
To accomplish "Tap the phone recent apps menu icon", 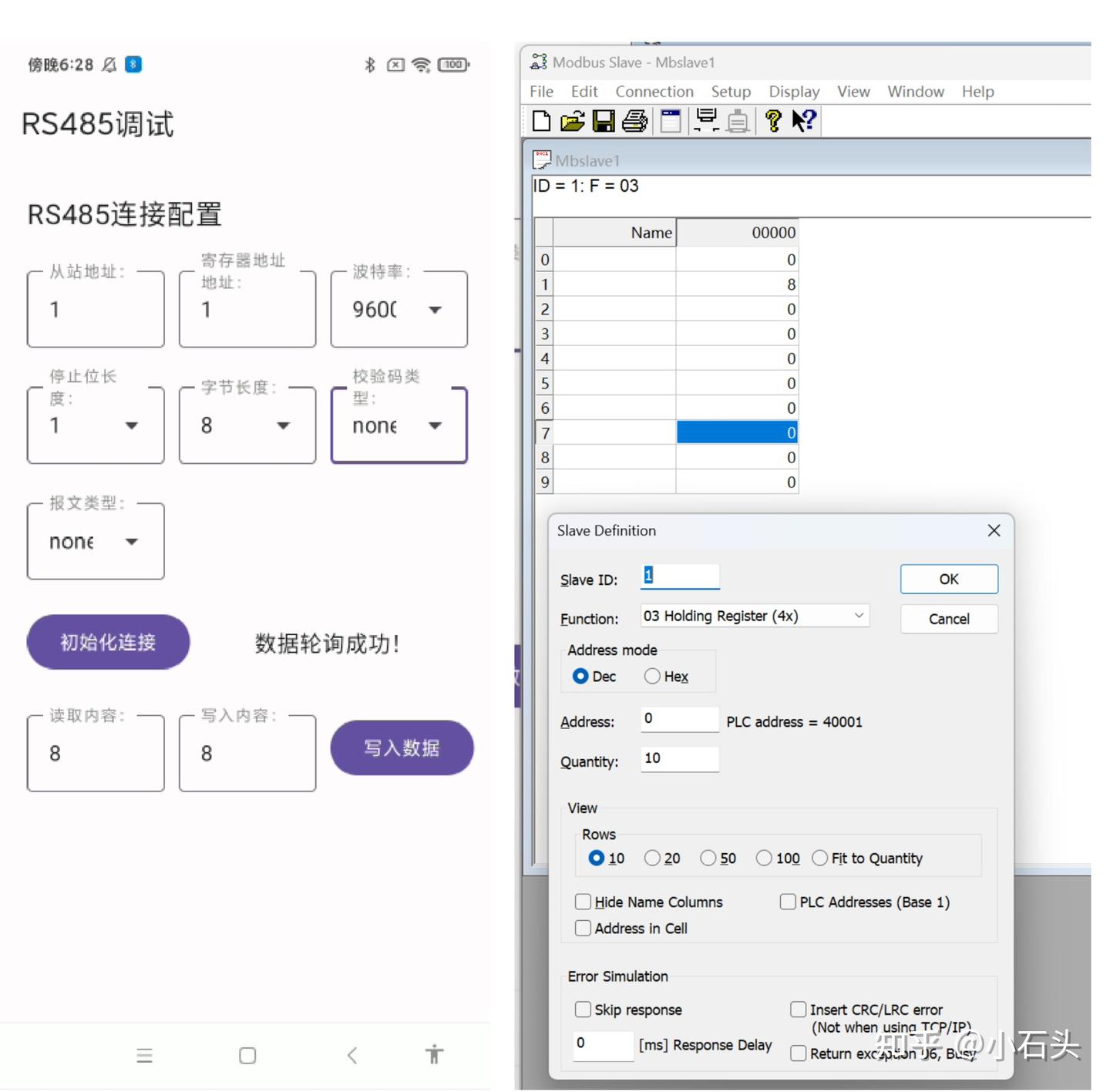I will click(144, 1055).
